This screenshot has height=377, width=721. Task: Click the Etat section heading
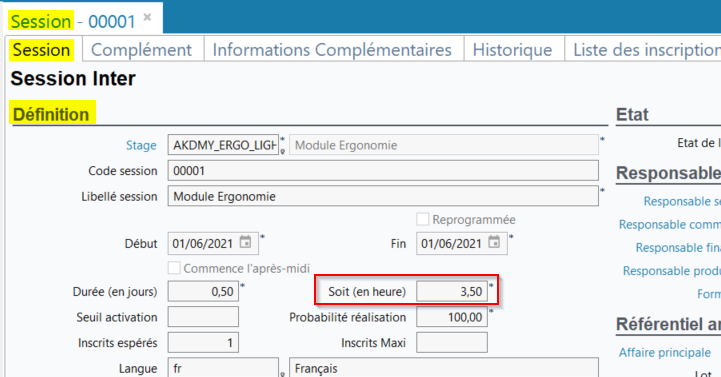coord(632,114)
